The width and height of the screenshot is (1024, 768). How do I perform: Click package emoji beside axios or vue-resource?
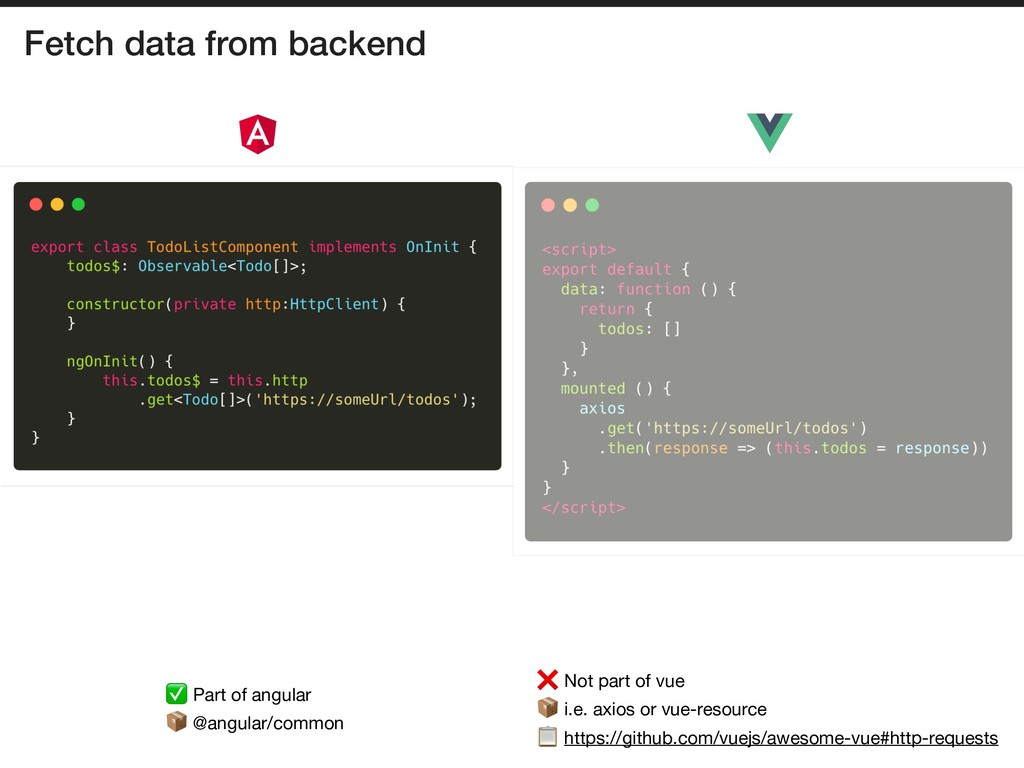click(x=547, y=708)
